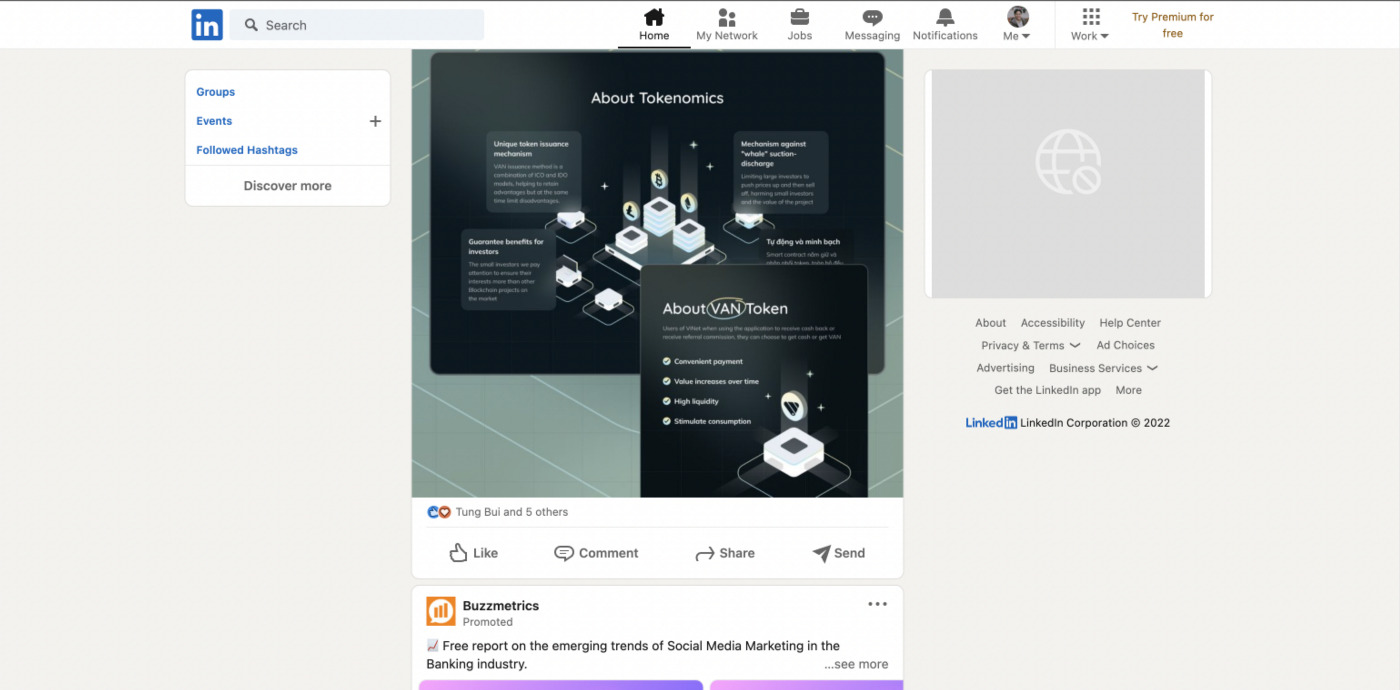This screenshot has height=690, width=1400.
Task: Click the Promoted label under Buzzmetrics
Action: tap(487, 622)
